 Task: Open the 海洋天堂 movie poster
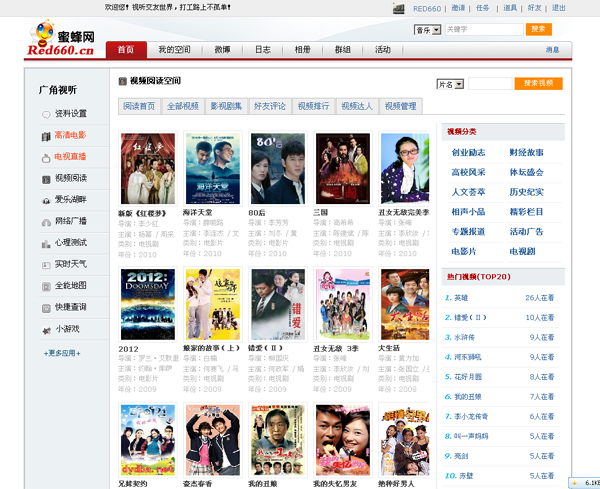pos(213,168)
